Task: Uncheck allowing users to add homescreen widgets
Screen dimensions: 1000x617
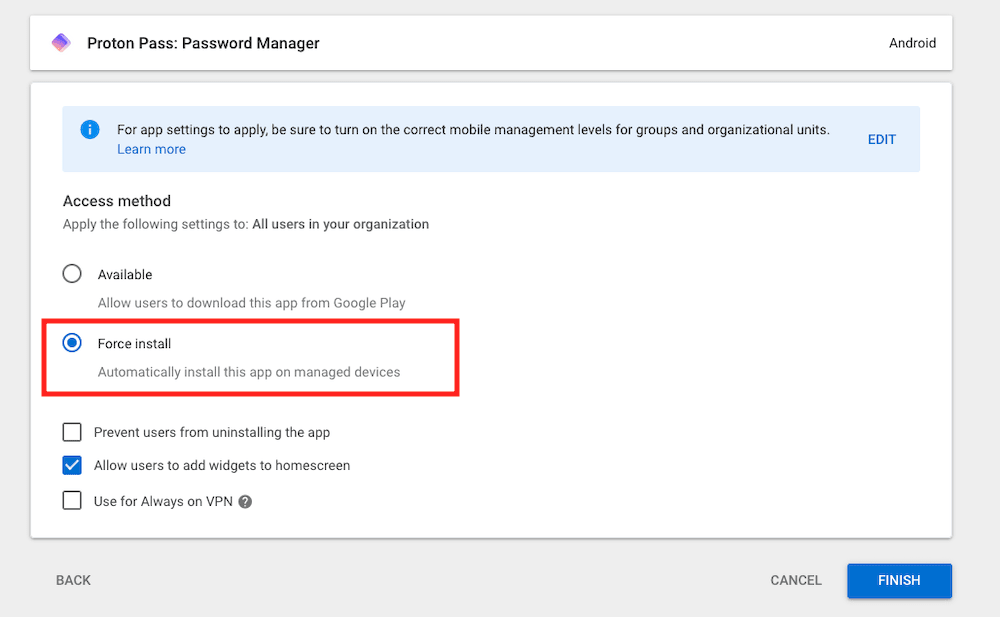Action: [71, 465]
